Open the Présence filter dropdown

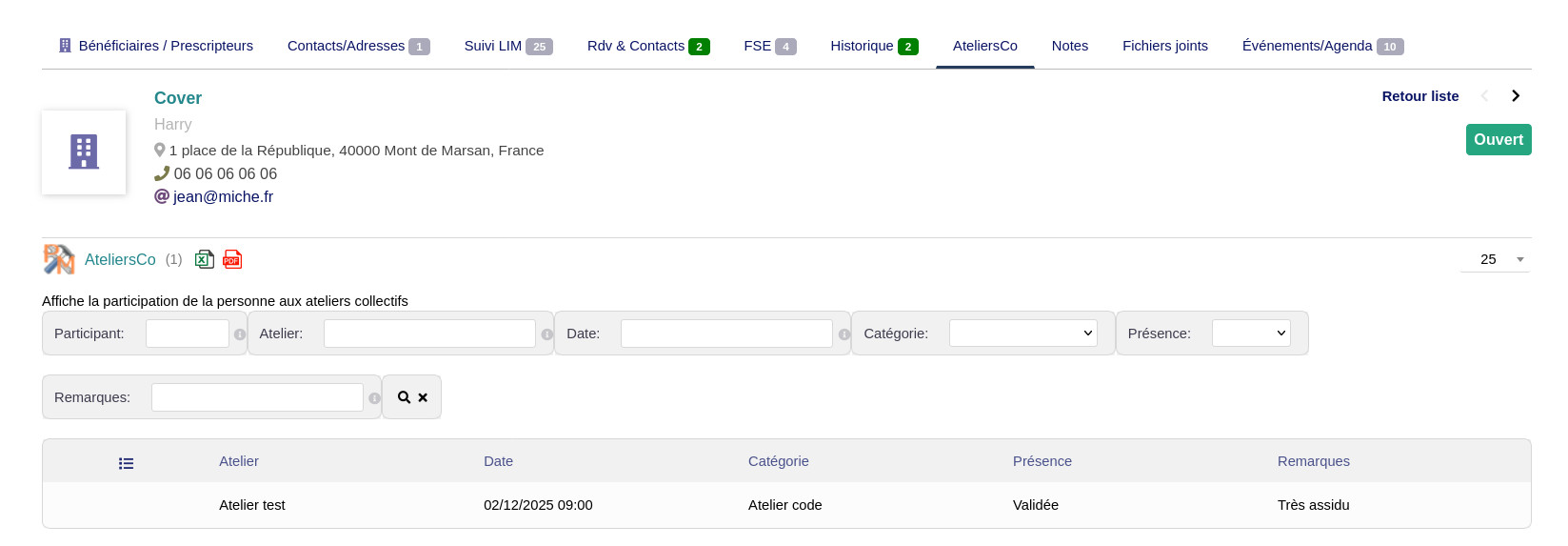click(x=1250, y=334)
